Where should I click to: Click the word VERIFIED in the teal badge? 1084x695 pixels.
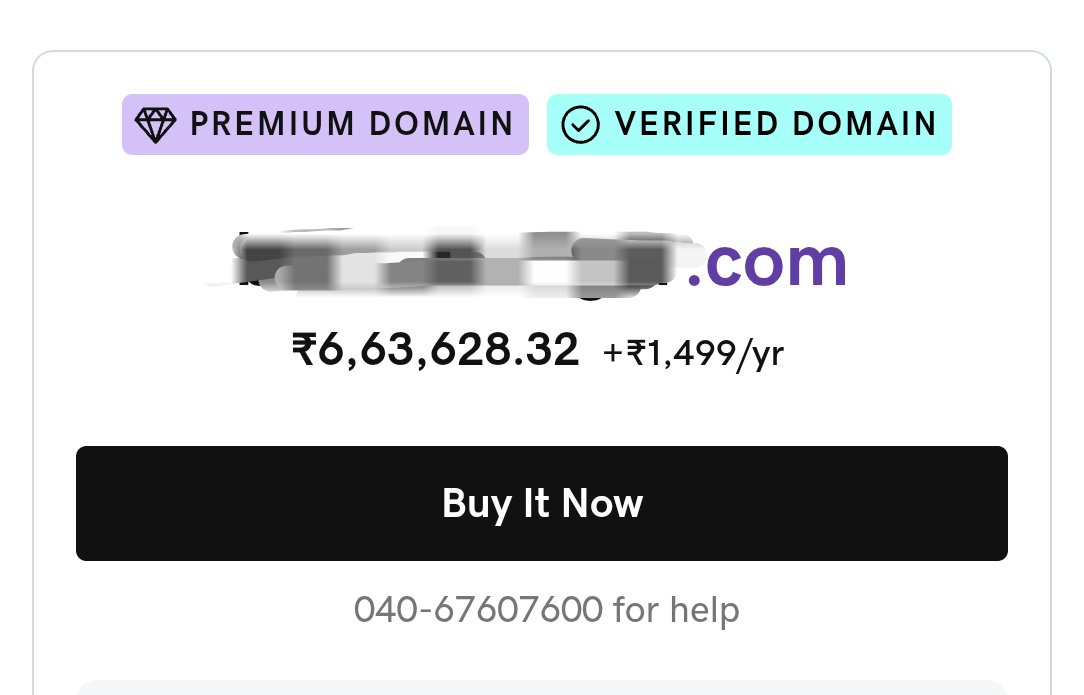[697, 124]
